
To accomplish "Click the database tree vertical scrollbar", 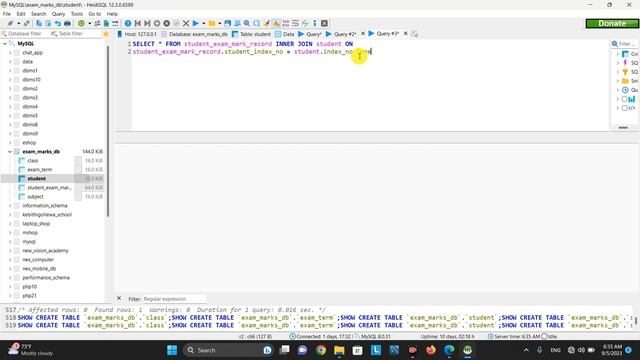I will click(x=108, y=131).
